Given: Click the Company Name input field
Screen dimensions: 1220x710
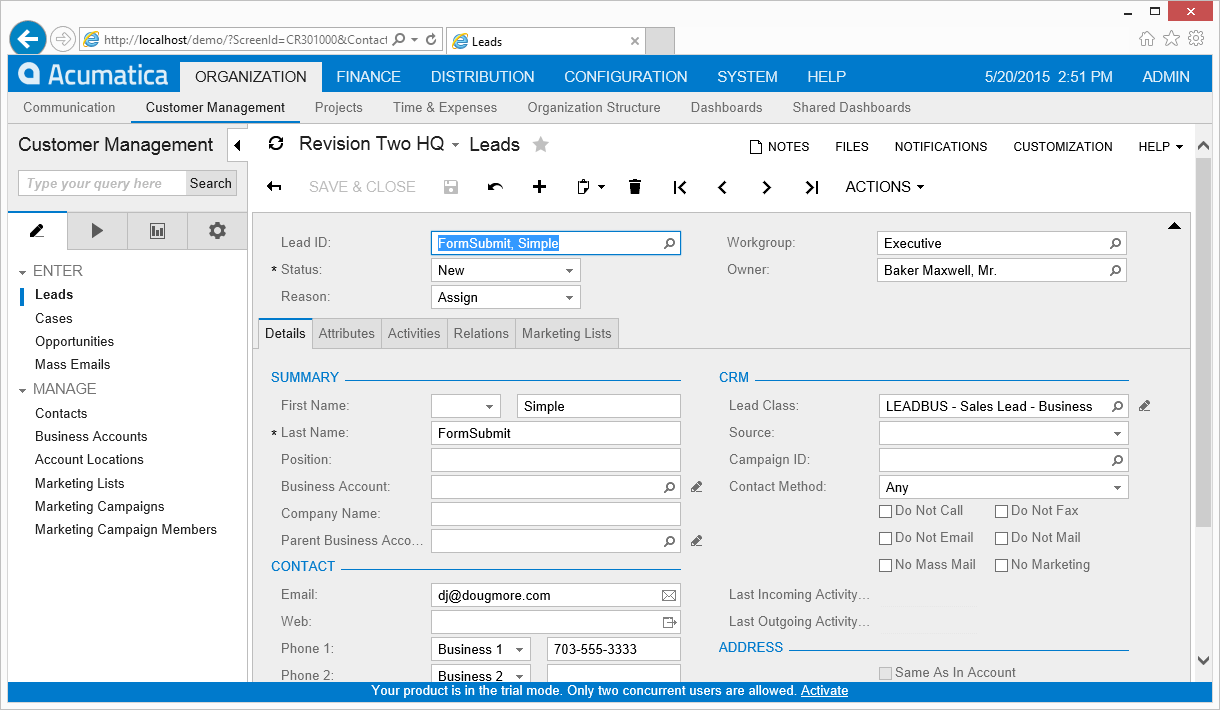Looking at the screenshot, I should (556, 514).
